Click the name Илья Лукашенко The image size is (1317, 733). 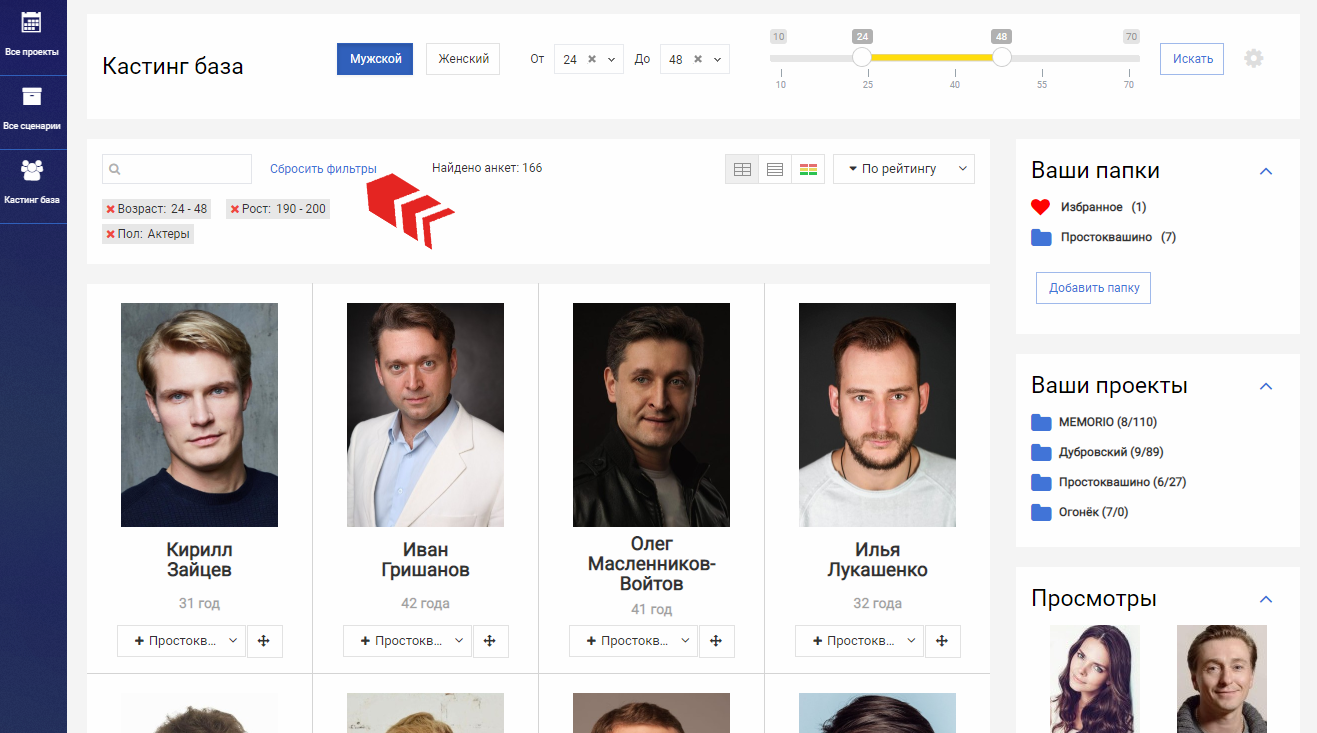[877, 560]
